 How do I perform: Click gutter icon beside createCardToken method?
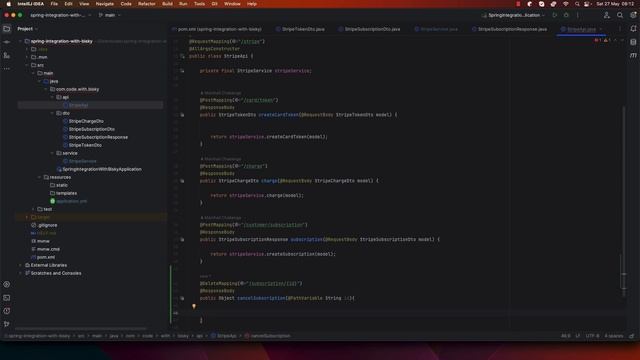pos(182,115)
